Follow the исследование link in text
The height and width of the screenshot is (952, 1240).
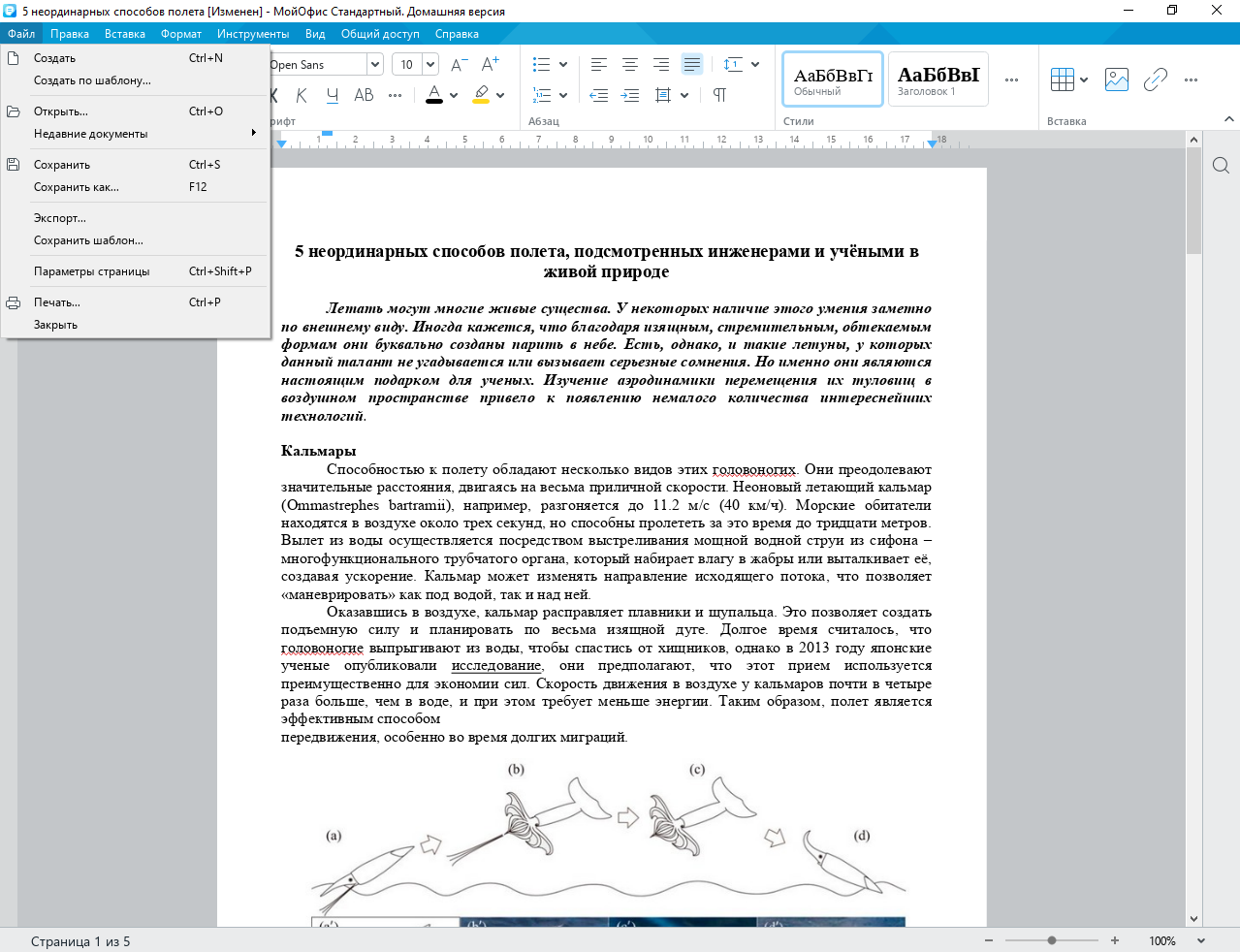(496, 666)
